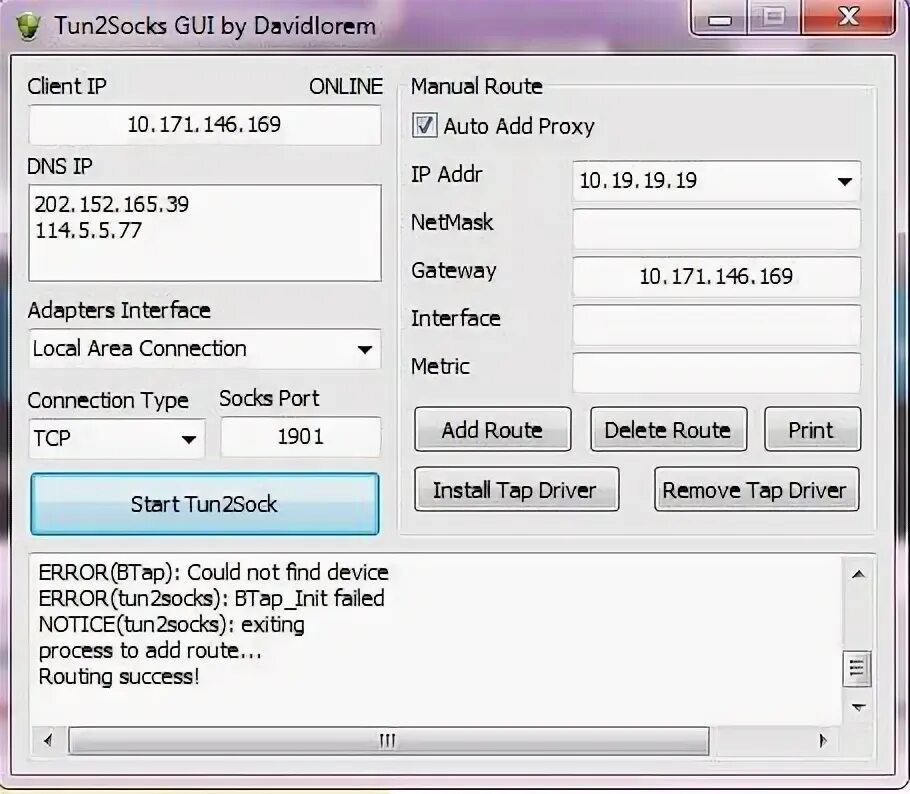Focus the Socks Port field
This screenshot has height=794, width=910.
coord(301,436)
